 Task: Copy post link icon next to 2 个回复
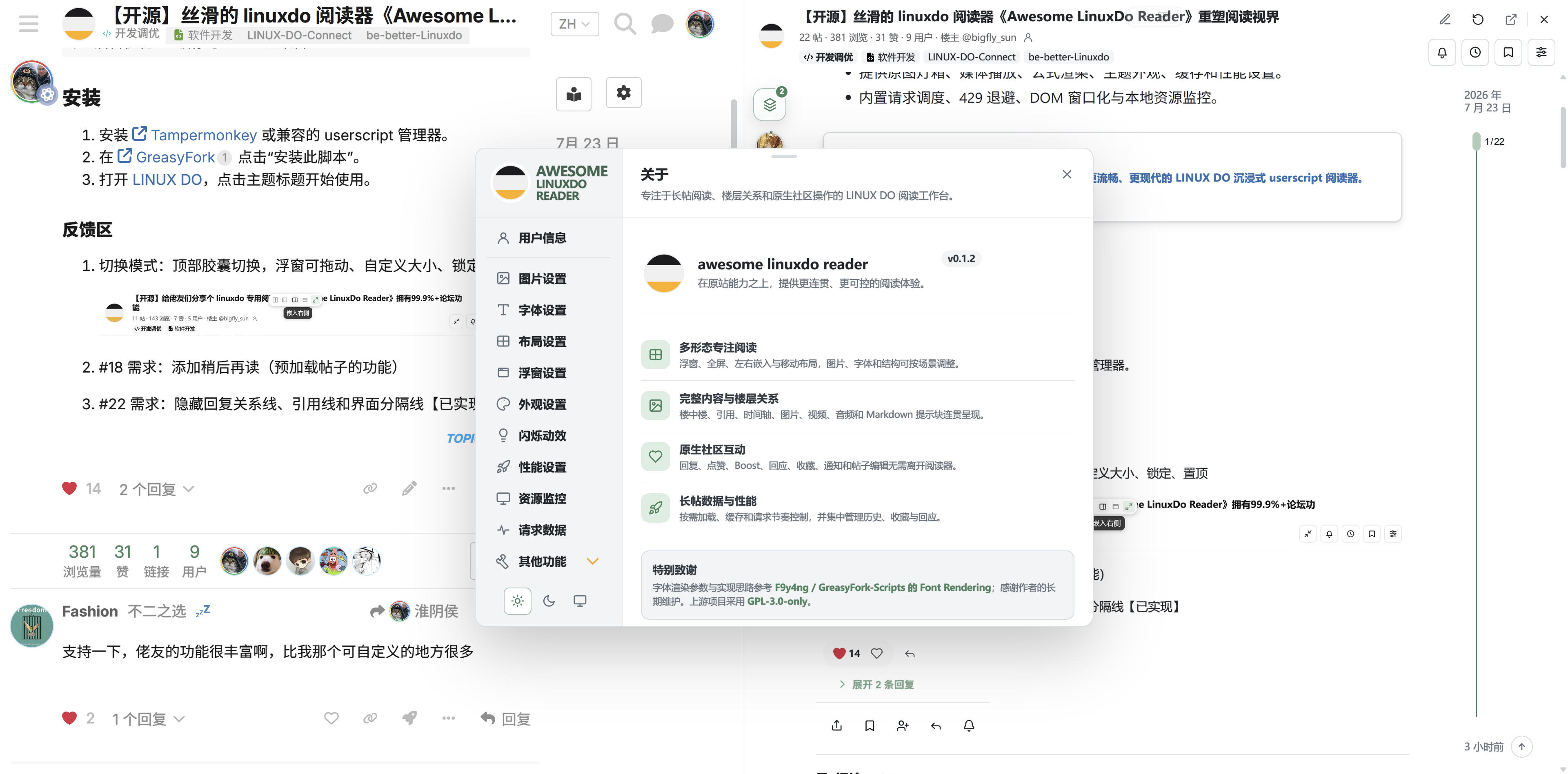[x=370, y=489]
